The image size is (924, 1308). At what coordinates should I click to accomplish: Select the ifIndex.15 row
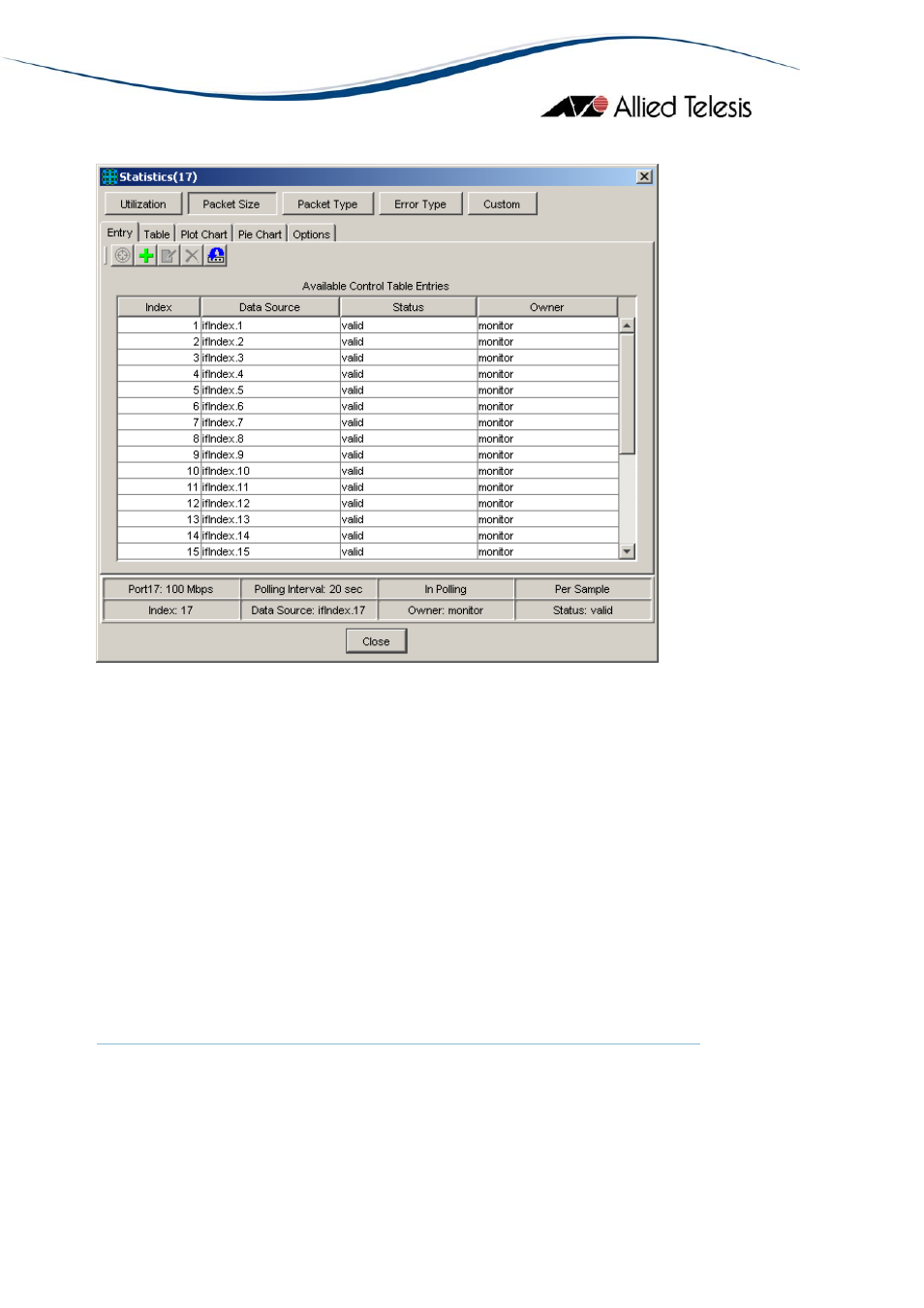(368, 551)
